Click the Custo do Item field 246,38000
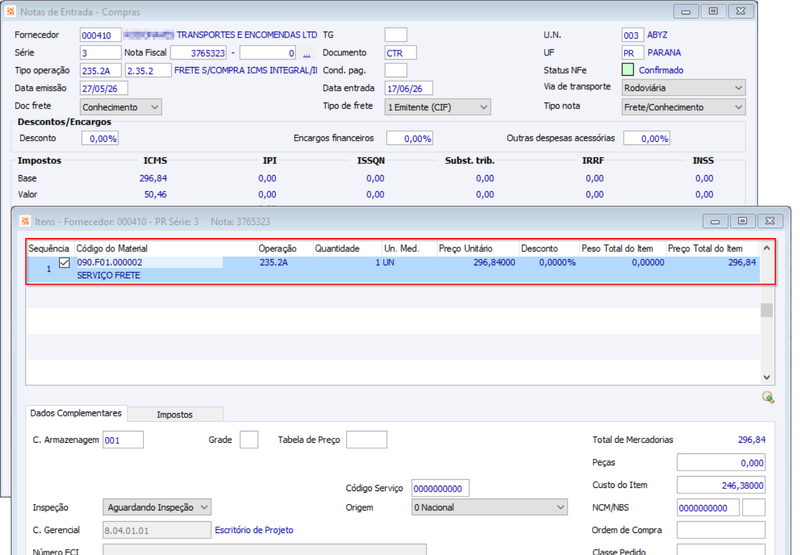Screen dimensions: 800x555 pos(721,485)
